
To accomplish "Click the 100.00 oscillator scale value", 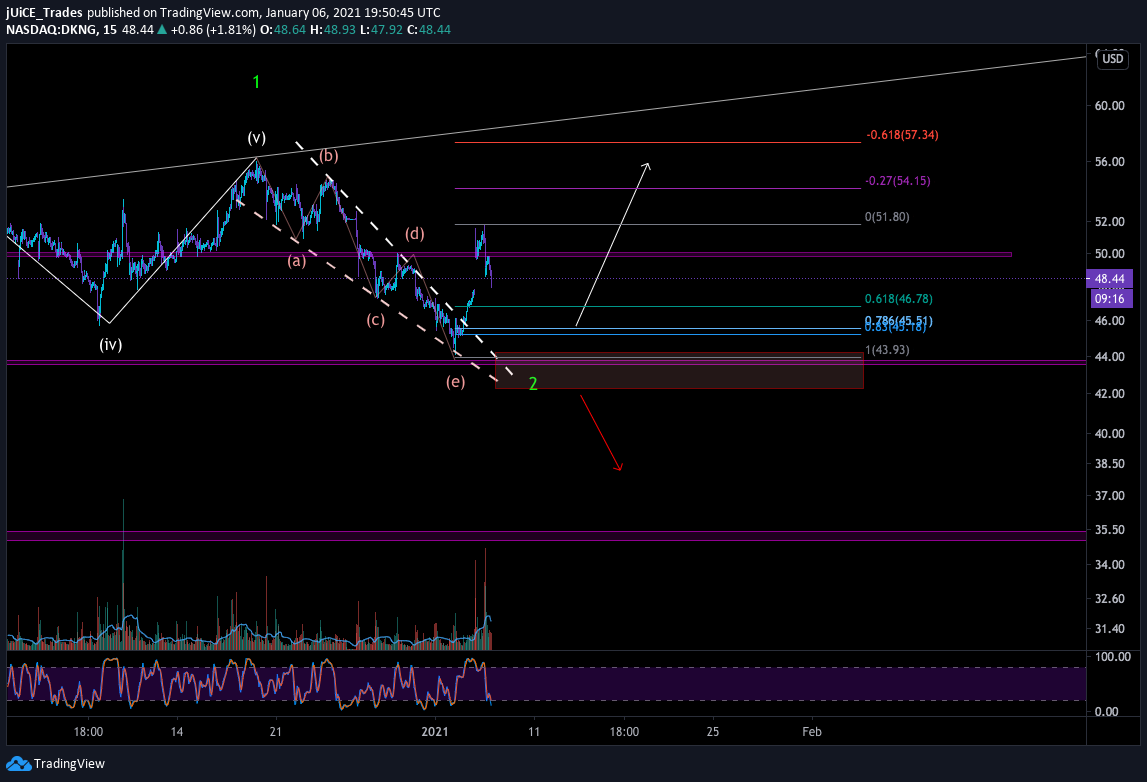I will point(1112,657).
